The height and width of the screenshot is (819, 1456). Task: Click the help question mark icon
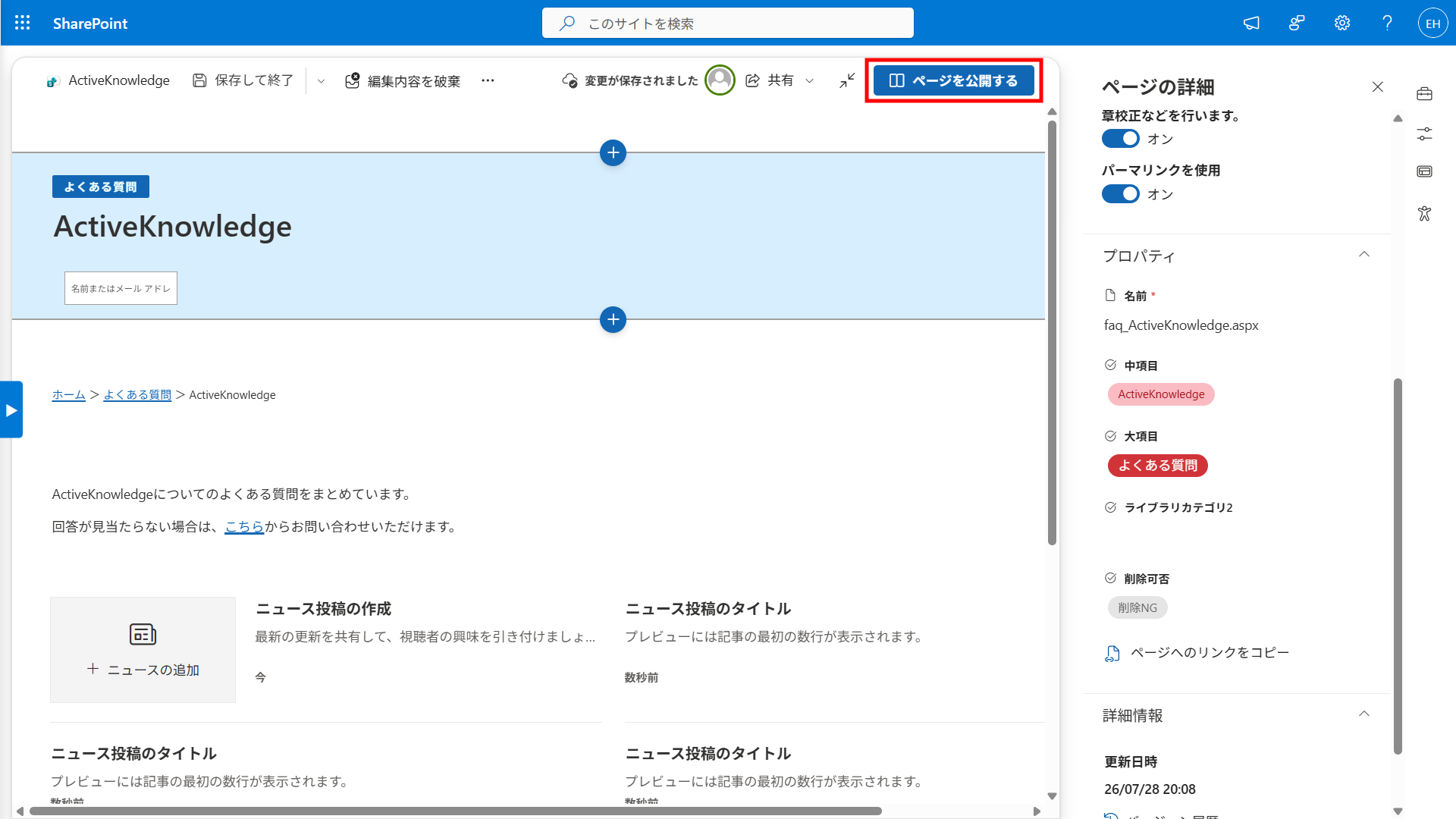[1387, 23]
